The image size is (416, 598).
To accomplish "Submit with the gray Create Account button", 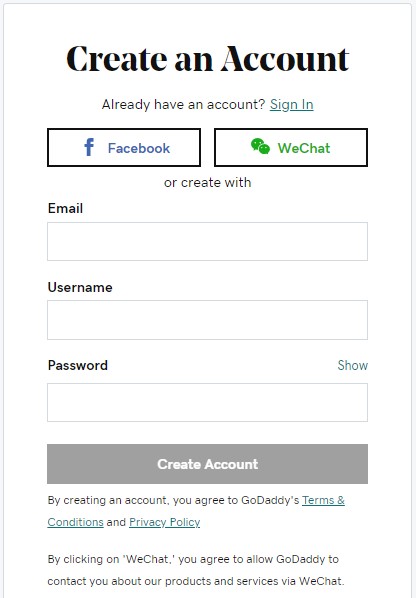I will pos(207,464).
